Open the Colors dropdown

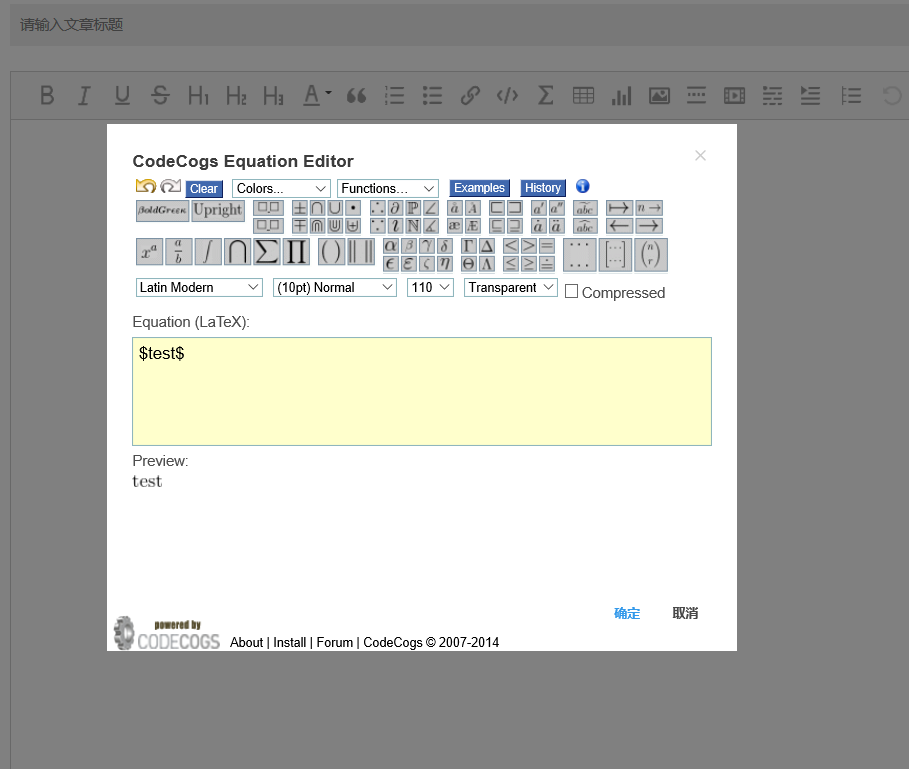(x=281, y=188)
